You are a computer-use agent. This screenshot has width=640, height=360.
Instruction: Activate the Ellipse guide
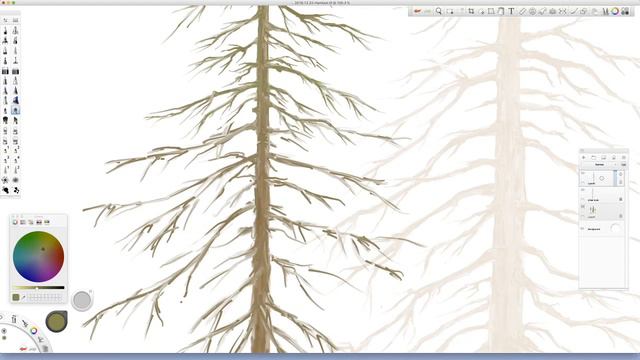tap(532, 11)
